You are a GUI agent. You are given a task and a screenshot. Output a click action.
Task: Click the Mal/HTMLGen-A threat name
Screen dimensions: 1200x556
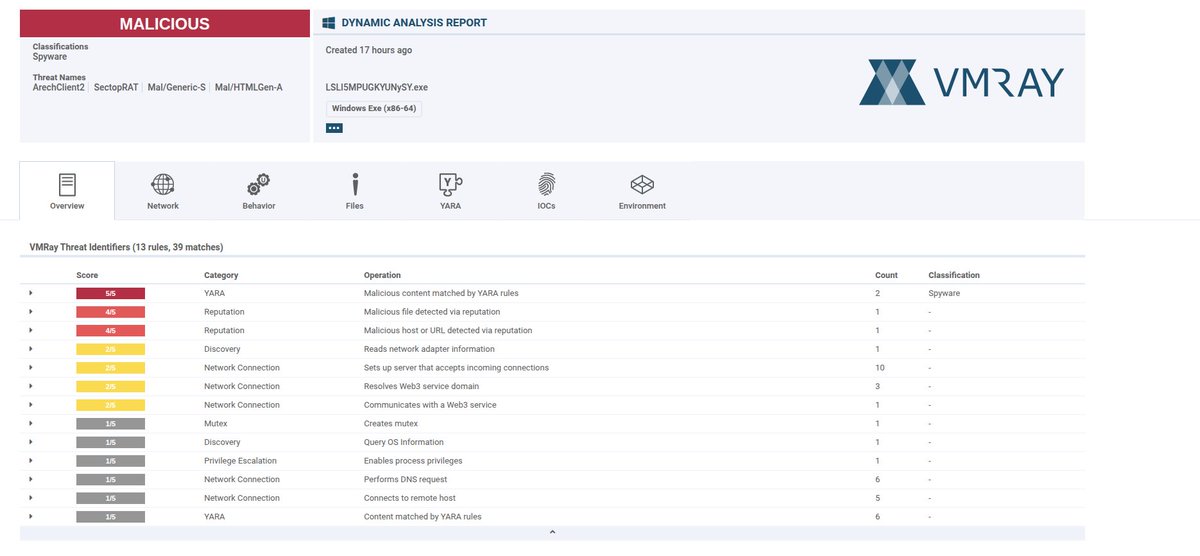(249, 87)
